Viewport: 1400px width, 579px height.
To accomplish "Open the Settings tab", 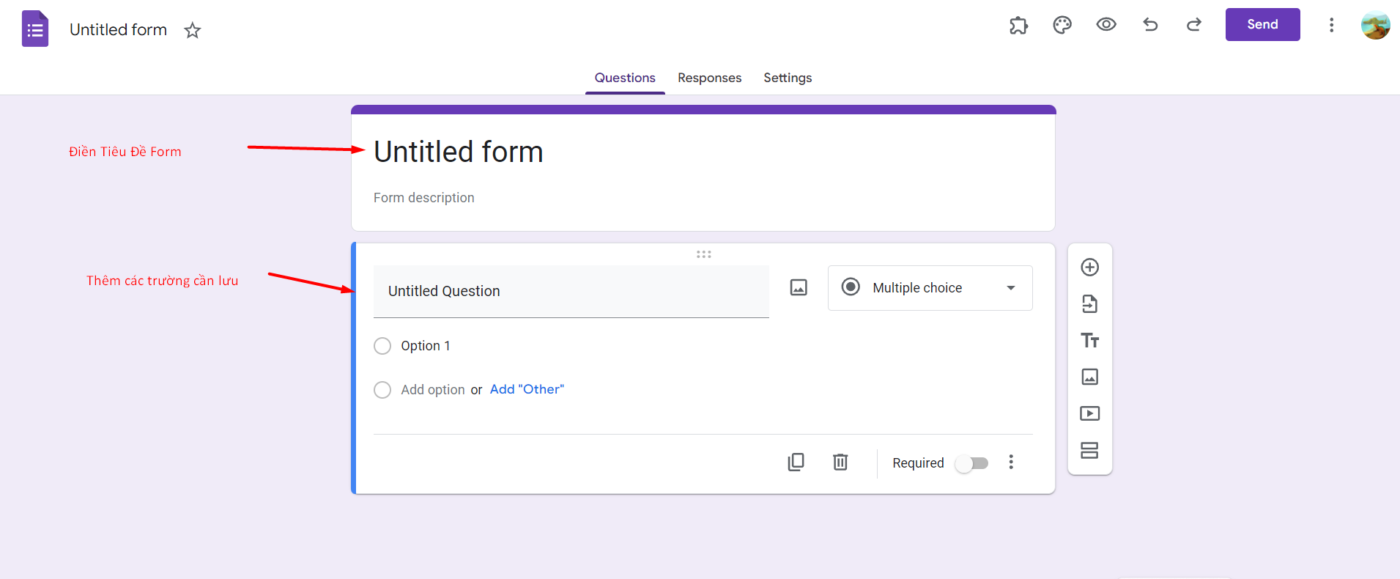I will click(x=787, y=77).
